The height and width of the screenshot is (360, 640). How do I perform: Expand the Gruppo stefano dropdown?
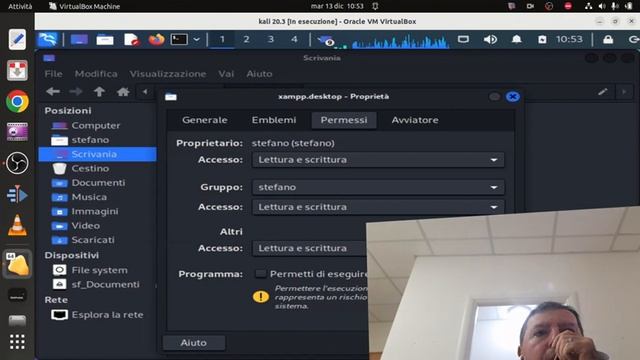(x=378, y=187)
